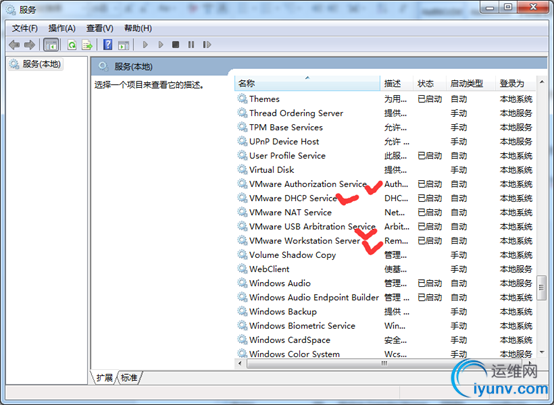
Task: Select the VMware USB Arbitration Service row
Action: click(x=385, y=227)
